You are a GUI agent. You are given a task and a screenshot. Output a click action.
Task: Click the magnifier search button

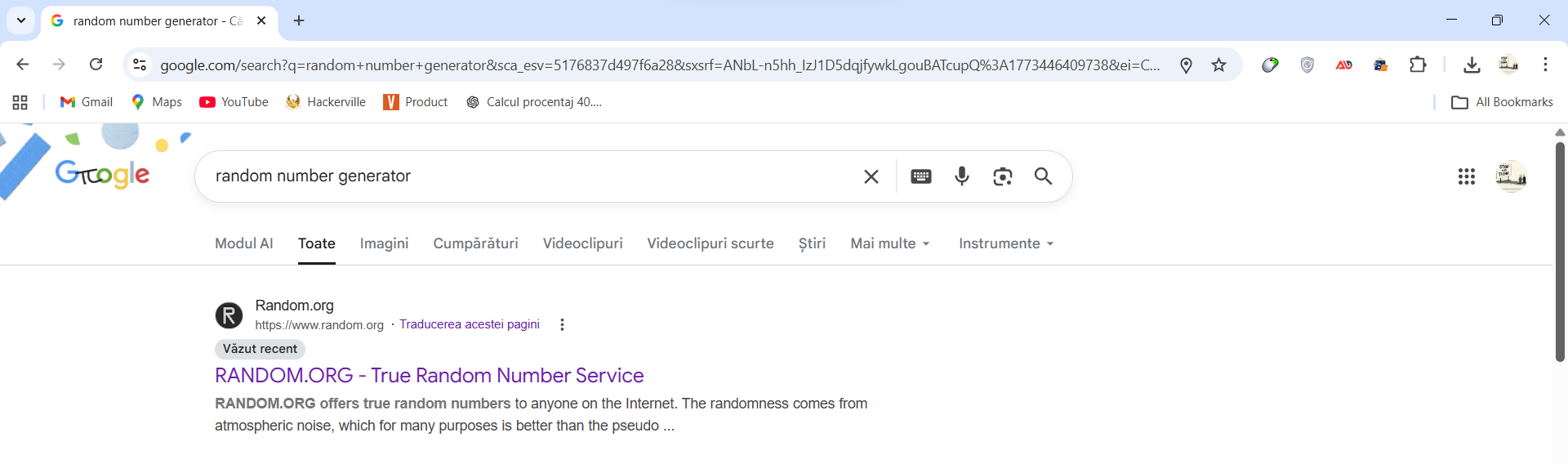pyautogui.click(x=1043, y=176)
